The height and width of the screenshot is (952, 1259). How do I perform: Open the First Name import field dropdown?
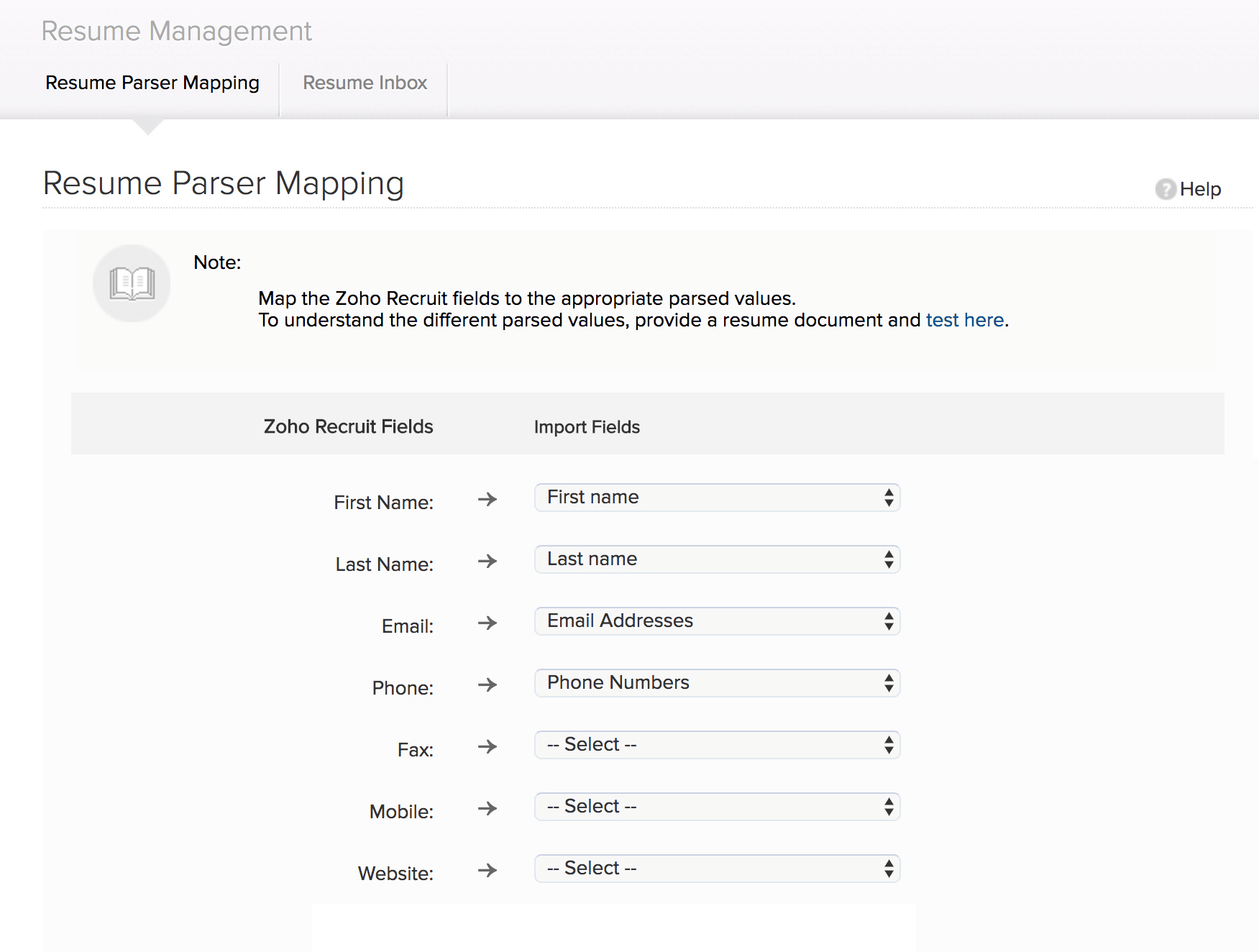[x=717, y=498]
